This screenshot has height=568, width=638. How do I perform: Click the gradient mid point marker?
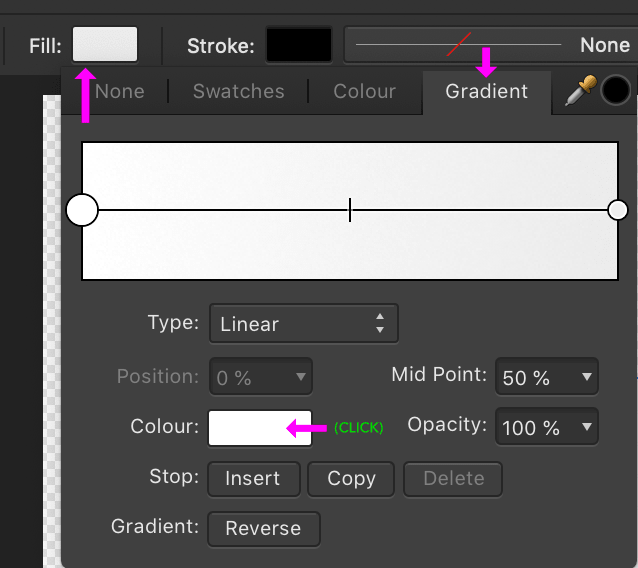pyautogui.click(x=350, y=210)
